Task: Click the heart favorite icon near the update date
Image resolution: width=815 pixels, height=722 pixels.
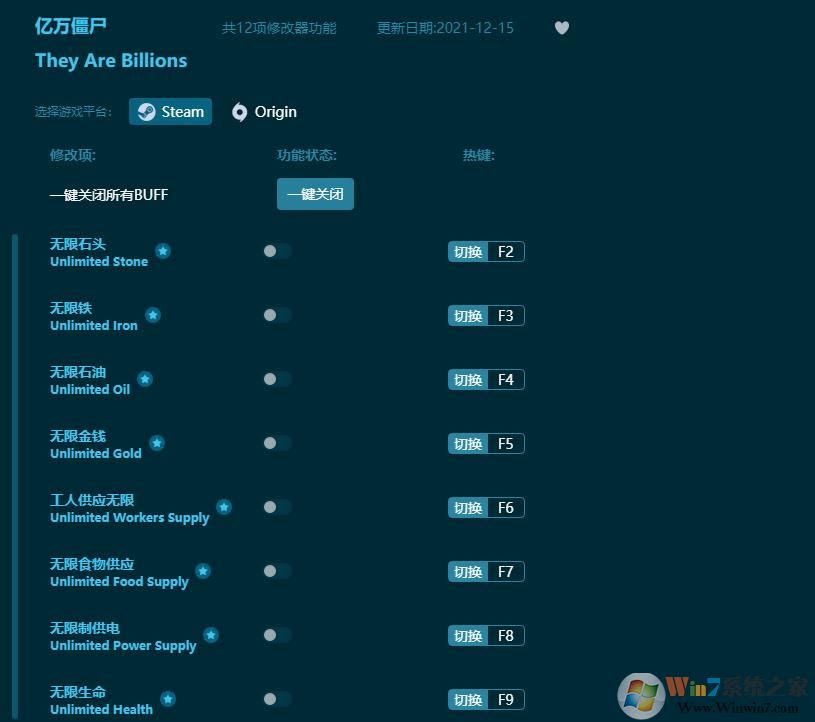Action: coord(561,28)
